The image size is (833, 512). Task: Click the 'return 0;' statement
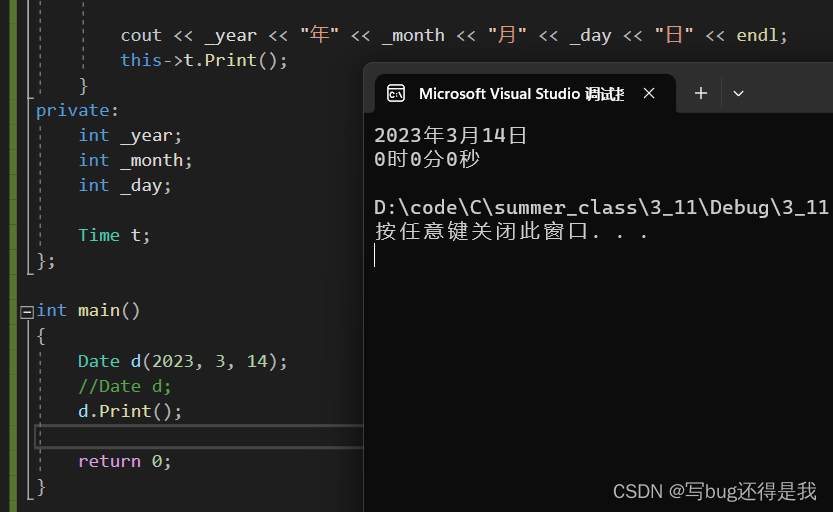coord(125,462)
